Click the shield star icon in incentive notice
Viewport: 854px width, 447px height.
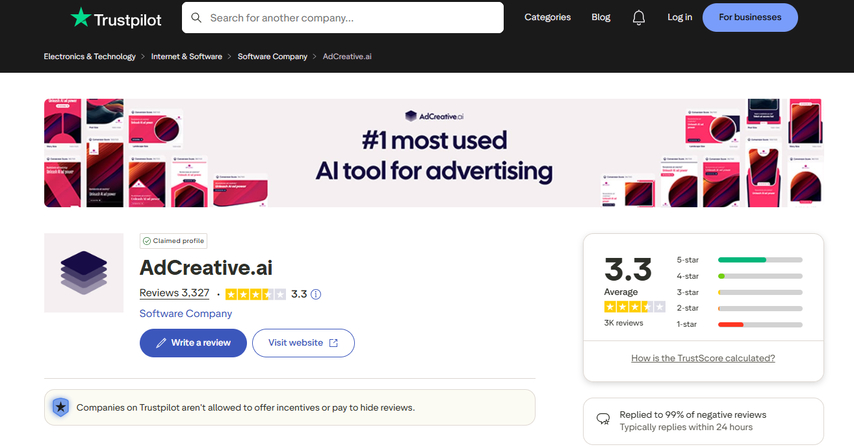(60, 407)
